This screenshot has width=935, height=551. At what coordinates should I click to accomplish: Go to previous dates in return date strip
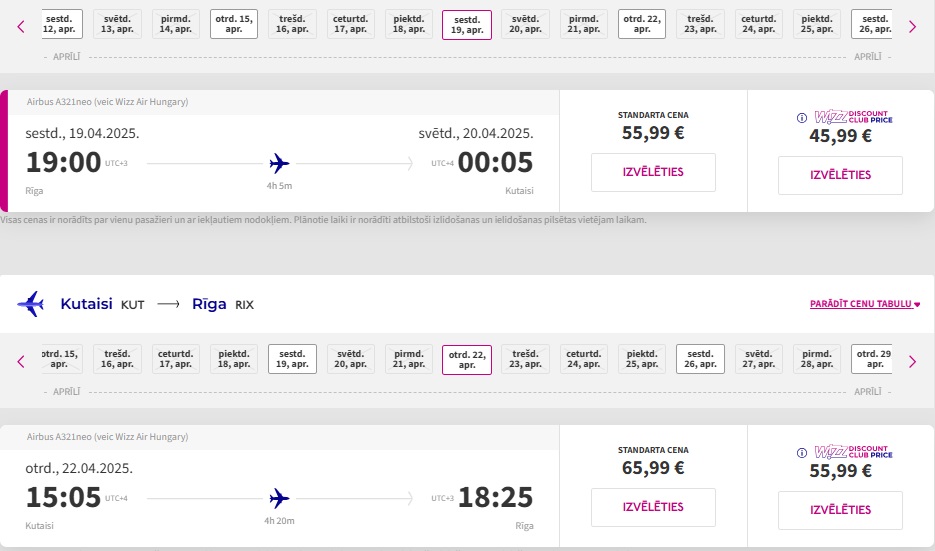click(21, 361)
